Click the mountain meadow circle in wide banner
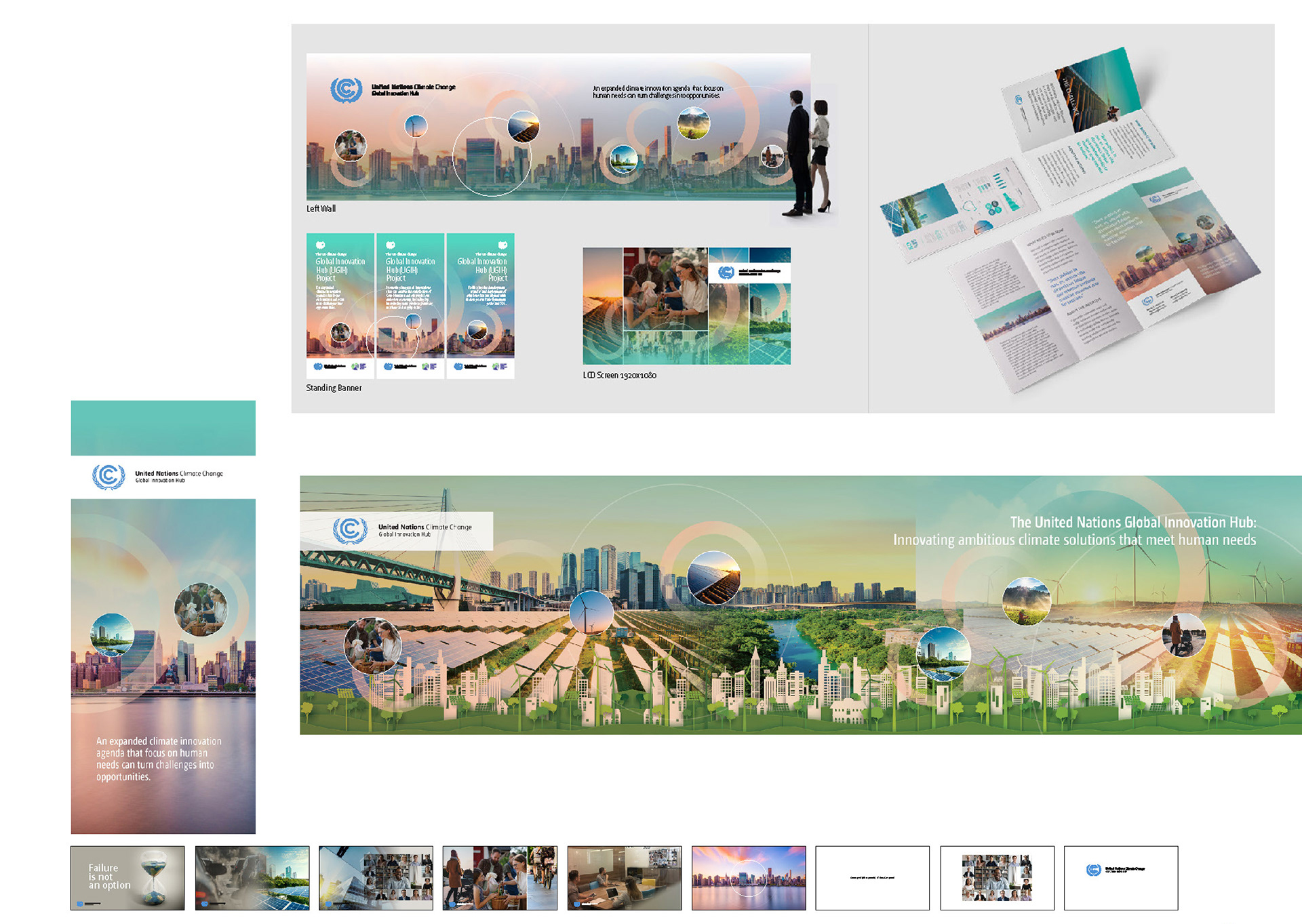1302x924 pixels. pyautogui.click(x=1026, y=600)
